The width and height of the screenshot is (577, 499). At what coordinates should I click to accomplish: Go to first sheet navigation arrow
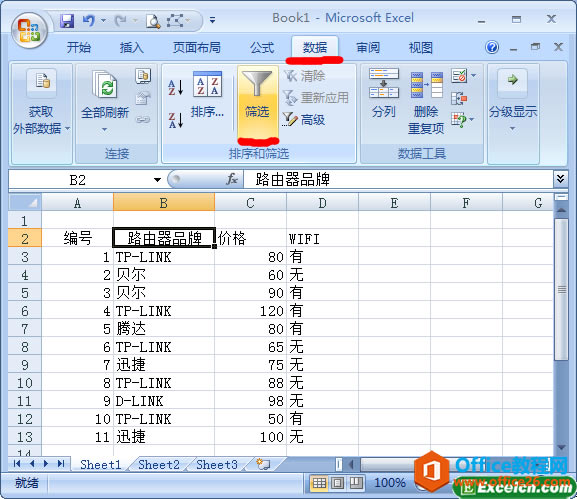[x=17, y=463]
